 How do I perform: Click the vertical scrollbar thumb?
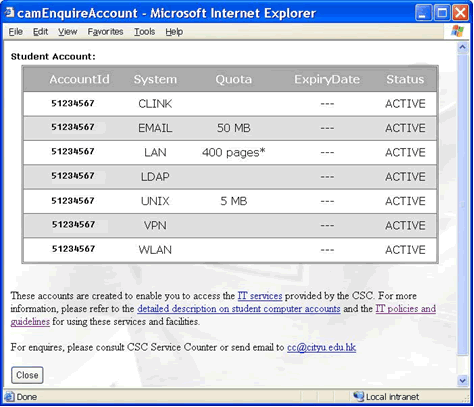[x=462, y=205]
